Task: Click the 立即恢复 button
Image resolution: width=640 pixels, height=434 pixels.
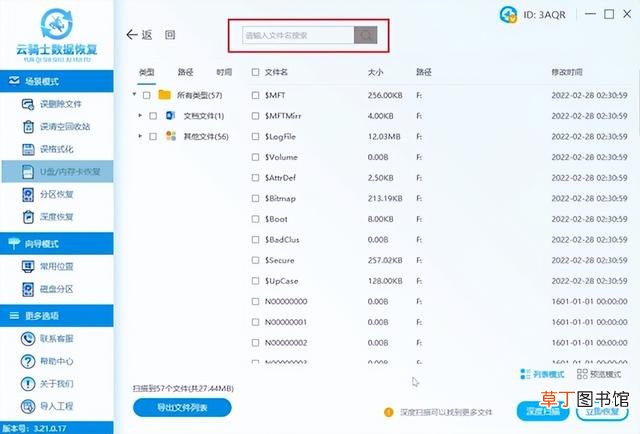Action: click(602, 411)
